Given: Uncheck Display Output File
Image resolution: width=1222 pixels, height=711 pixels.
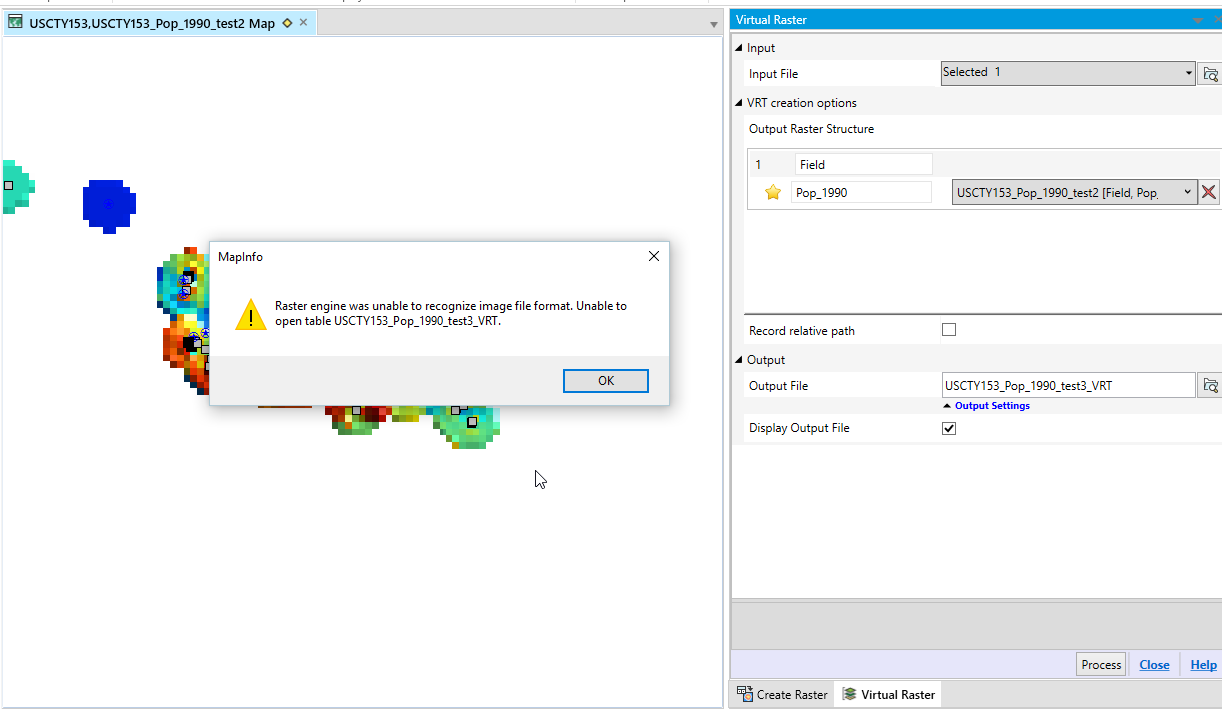Looking at the screenshot, I should coord(948,427).
